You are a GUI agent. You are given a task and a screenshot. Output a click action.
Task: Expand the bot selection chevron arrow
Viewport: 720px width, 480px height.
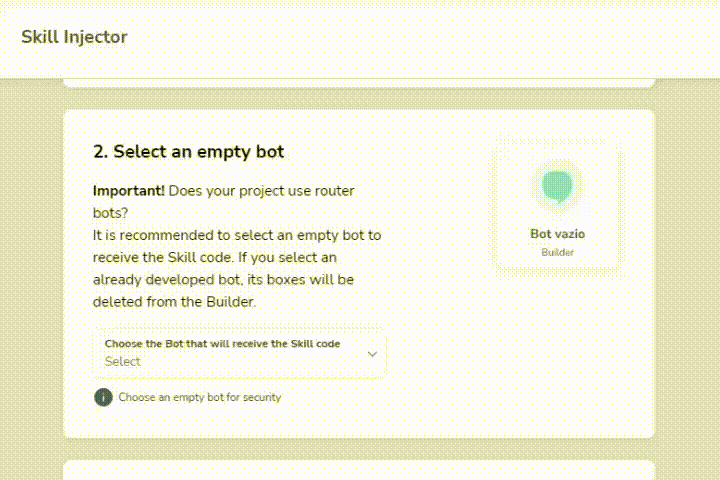pyautogui.click(x=372, y=354)
